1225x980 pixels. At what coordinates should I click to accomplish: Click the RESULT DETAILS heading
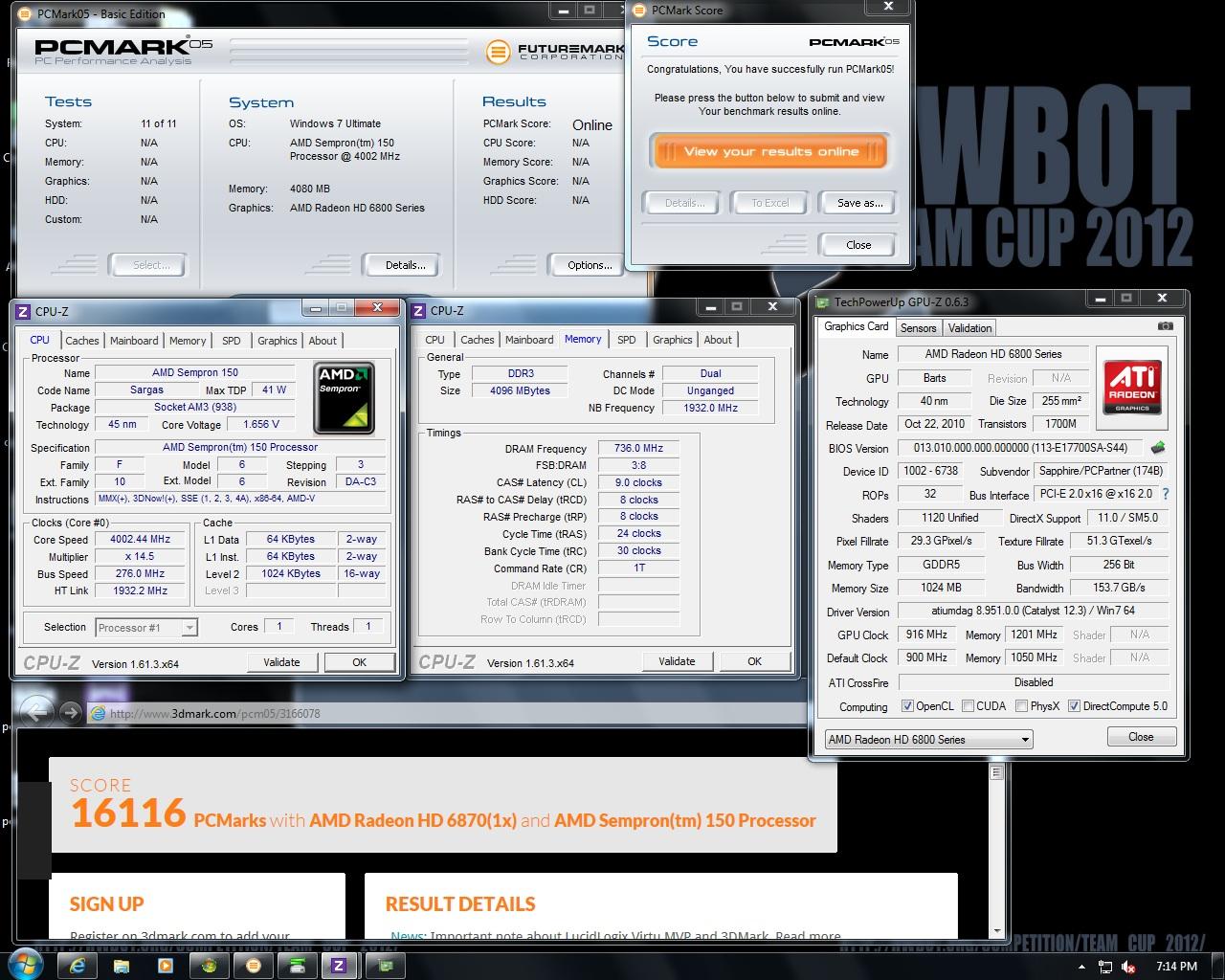(x=460, y=904)
